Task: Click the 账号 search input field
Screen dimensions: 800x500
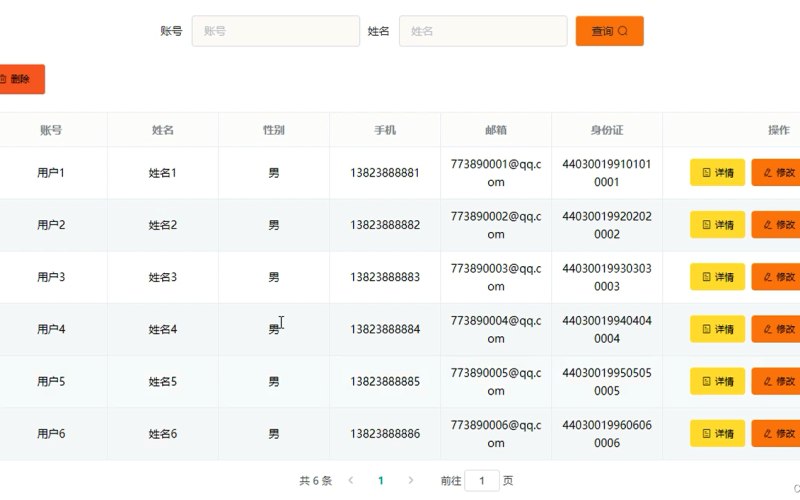Action: [x=276, y=31]
